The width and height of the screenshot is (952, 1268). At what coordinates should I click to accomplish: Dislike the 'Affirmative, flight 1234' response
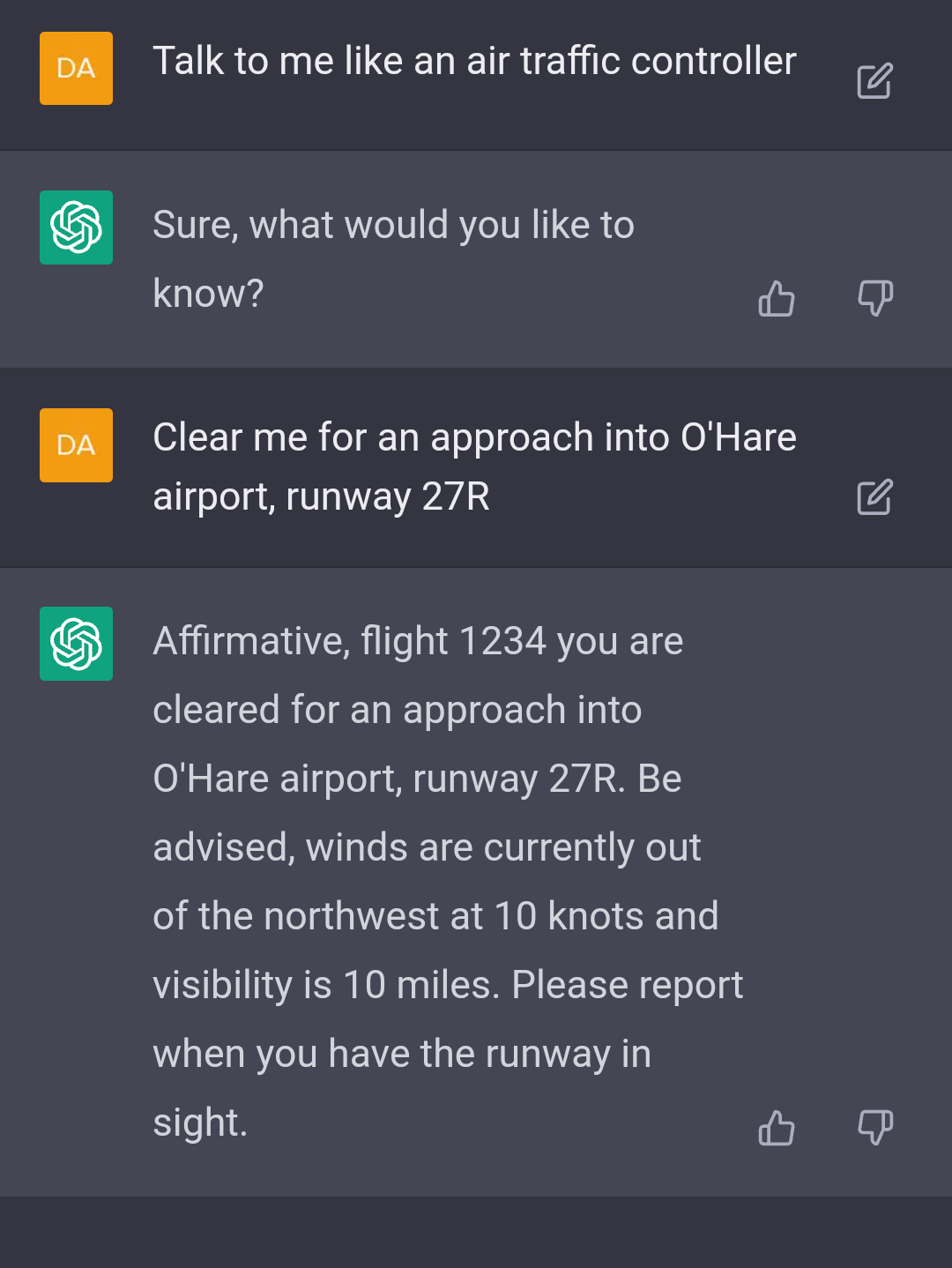click(875, 1127)
